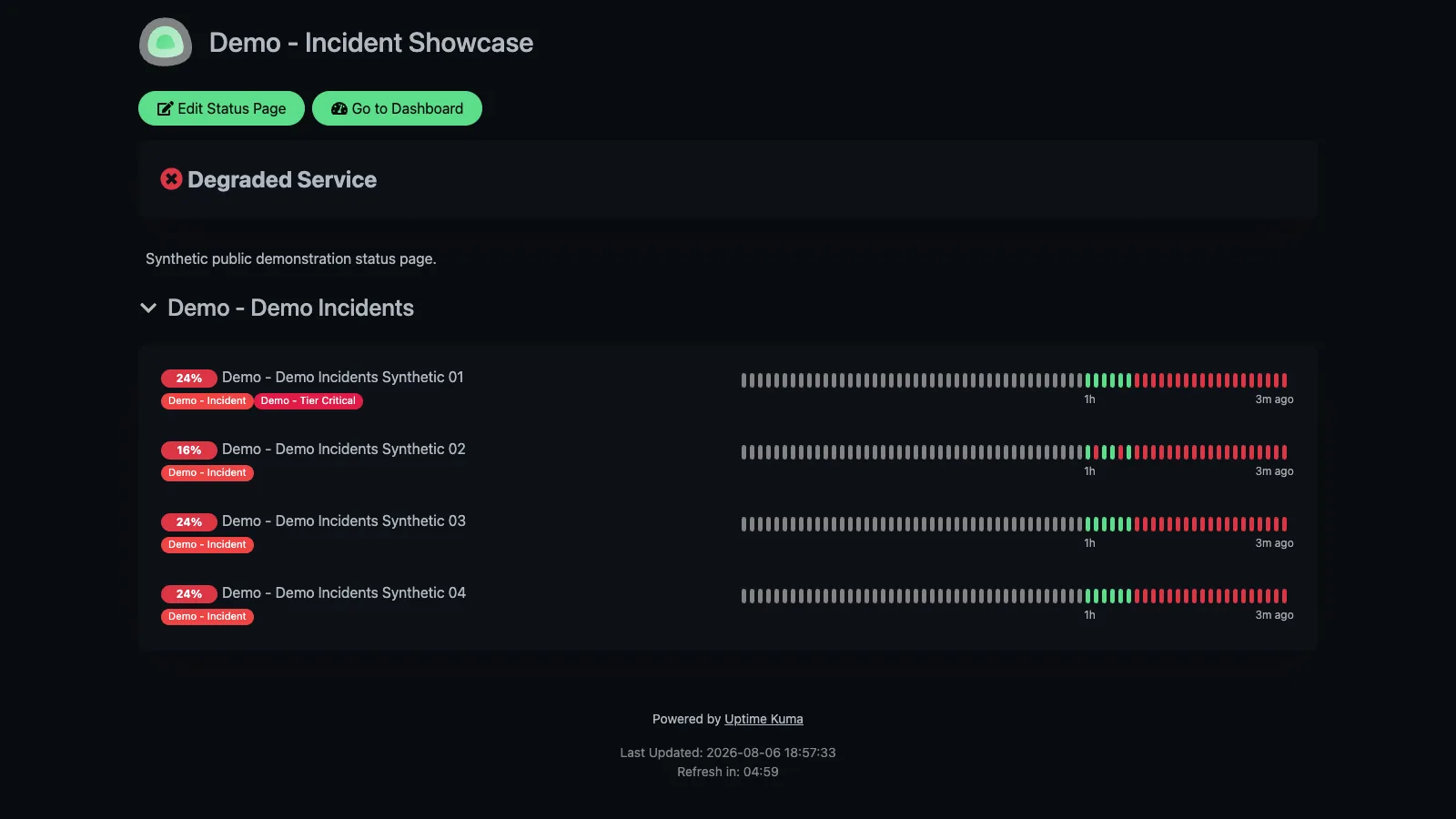The width and height of the screenshot is (1456, 819).
Task: Follow the Uptime Kuma link
Action: (x=763, y=719)
